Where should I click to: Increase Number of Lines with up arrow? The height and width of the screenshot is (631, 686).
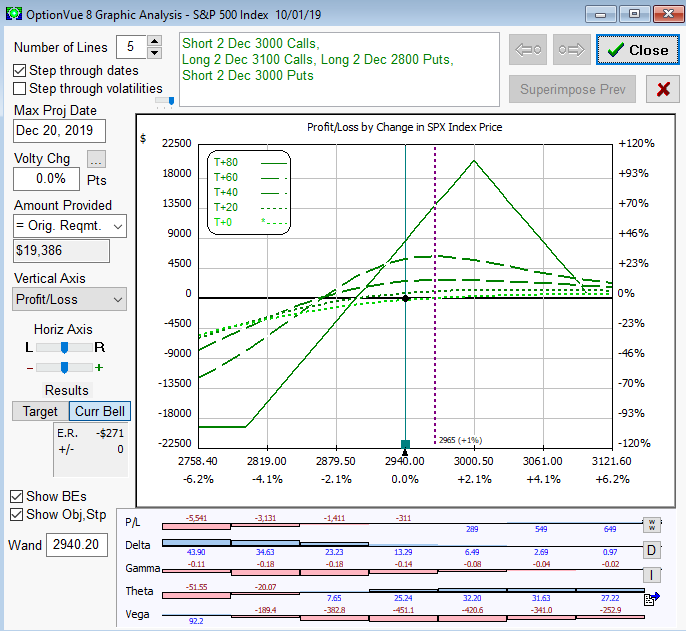click(x=154, y=42)
